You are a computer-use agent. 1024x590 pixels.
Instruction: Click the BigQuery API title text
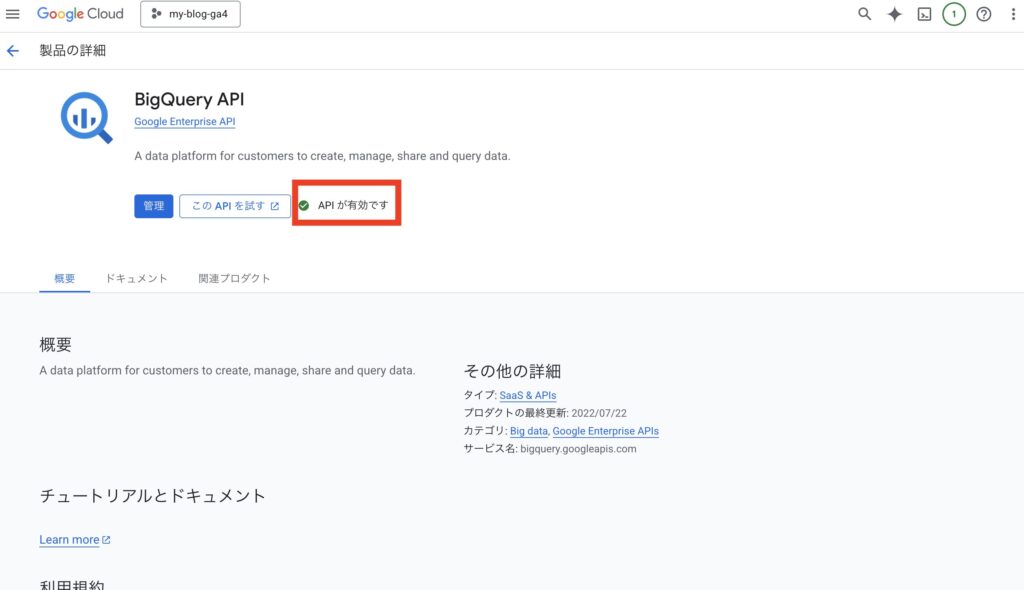189,99
